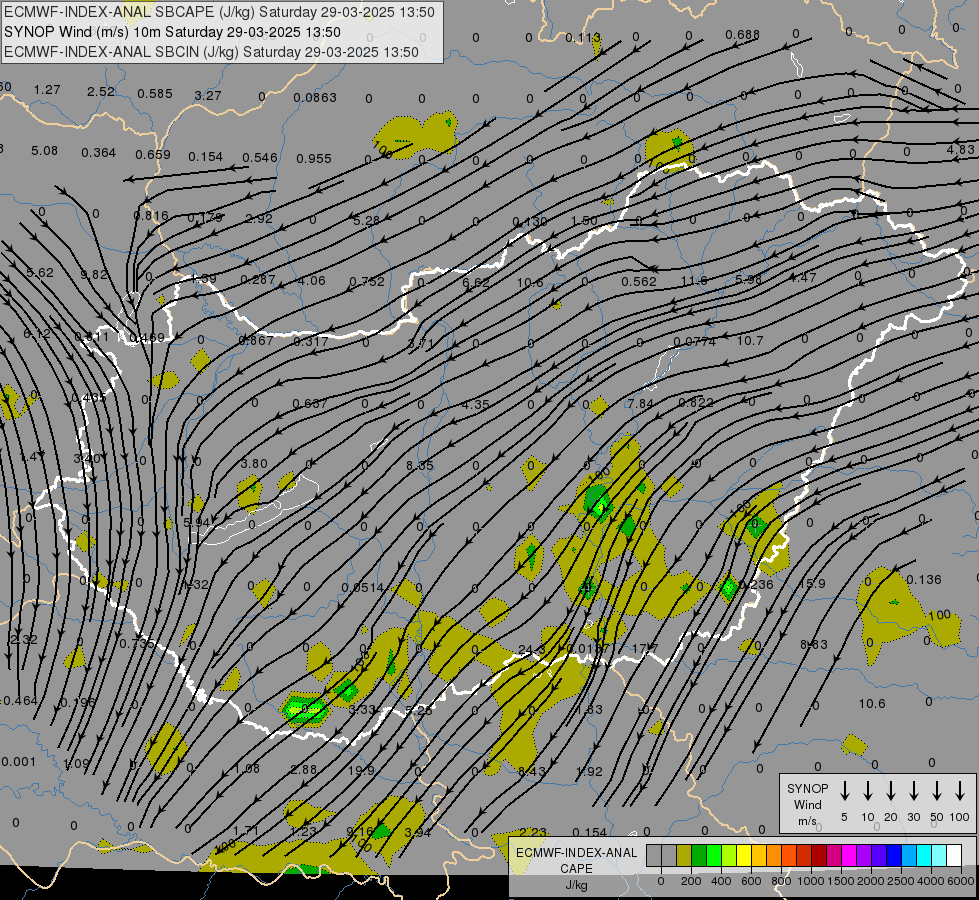
Task: Click the map value 0.822
Action: point(696,402)
